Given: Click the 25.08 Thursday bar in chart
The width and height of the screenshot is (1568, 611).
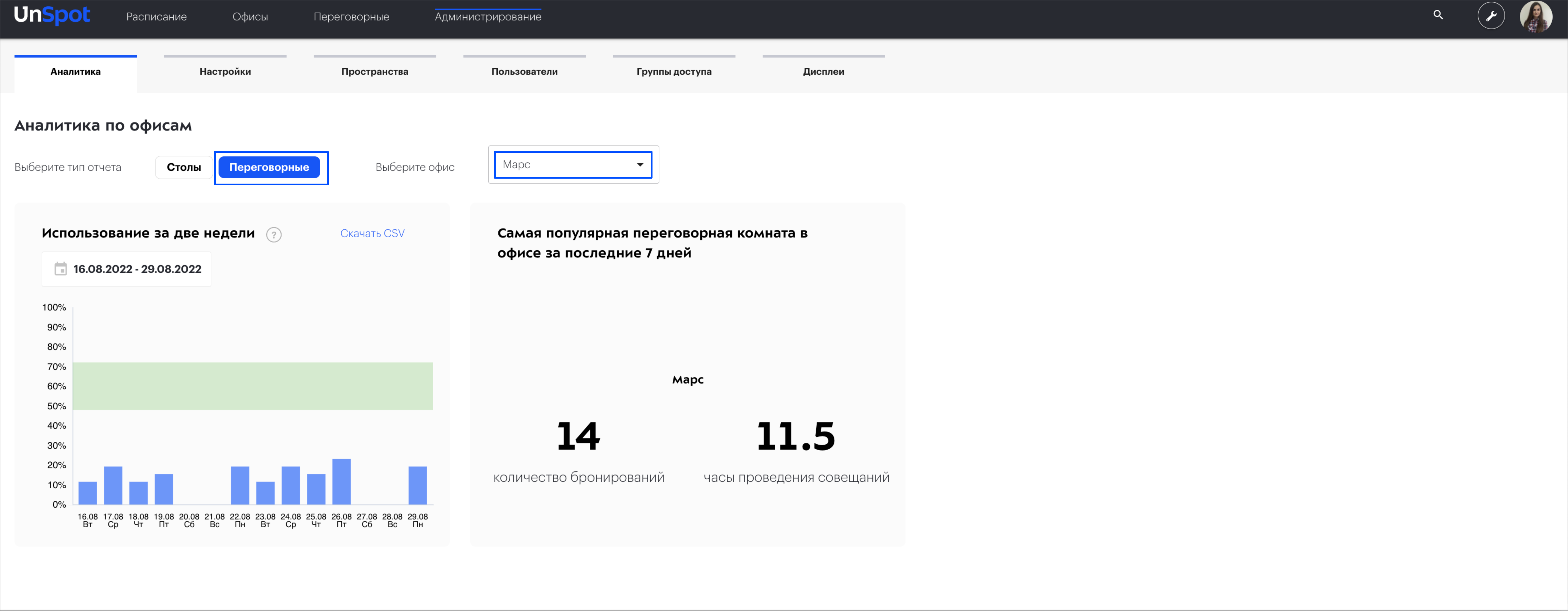Looking at the screenshot, I should coord(316,489).
